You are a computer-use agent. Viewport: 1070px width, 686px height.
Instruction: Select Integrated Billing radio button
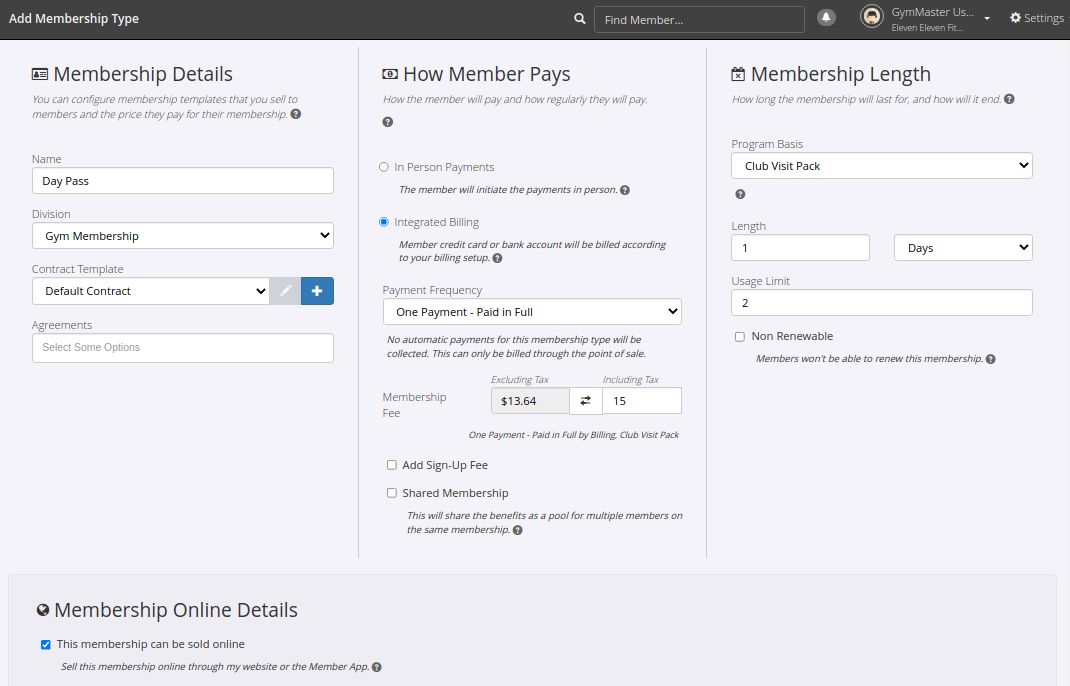[x=384, y=222]
